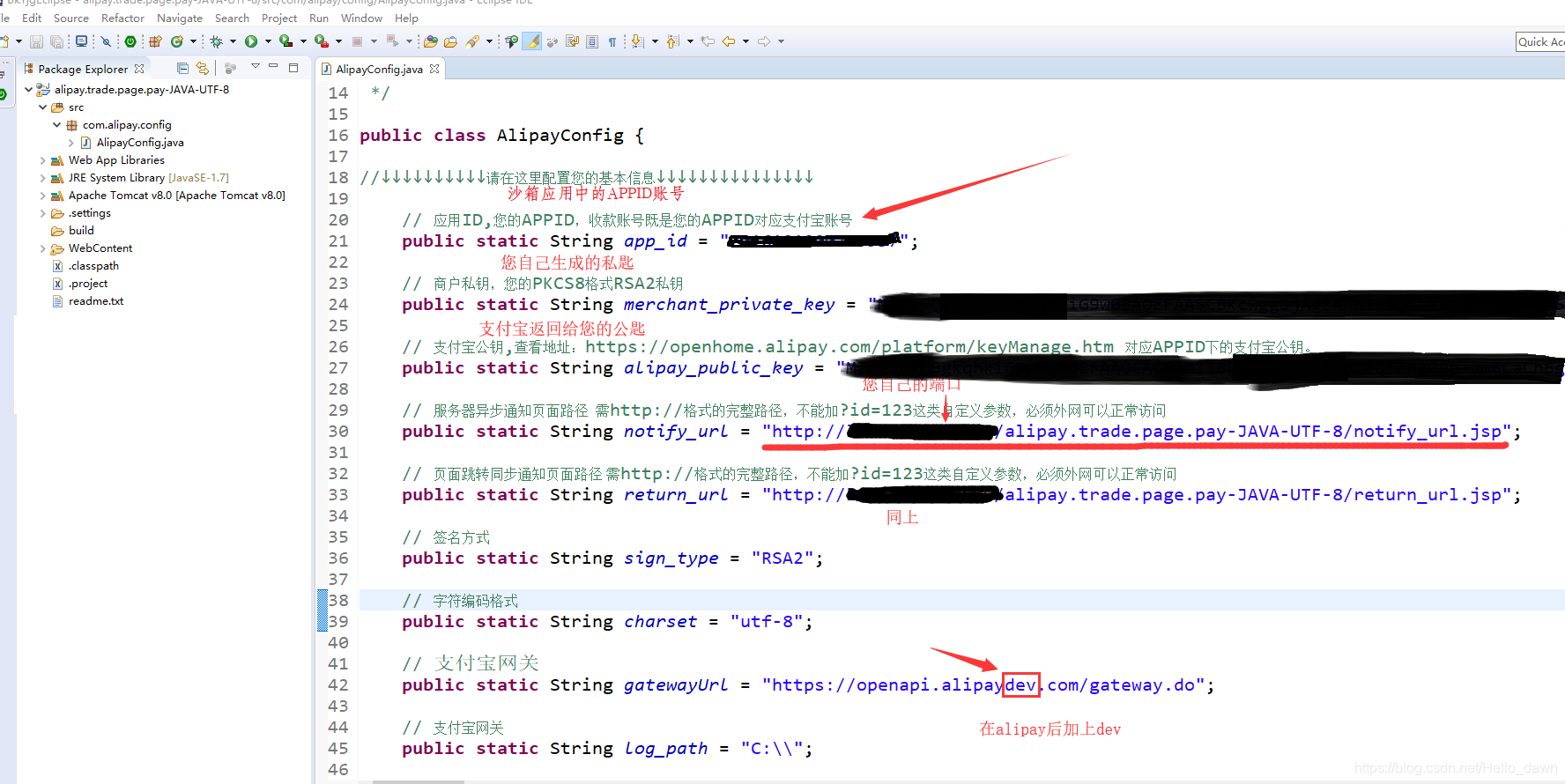Image resolution: width=1565 pixels, height=784 pixels.
Task: Open Package Explorer View Menu triangle
Action: point(256,66)
